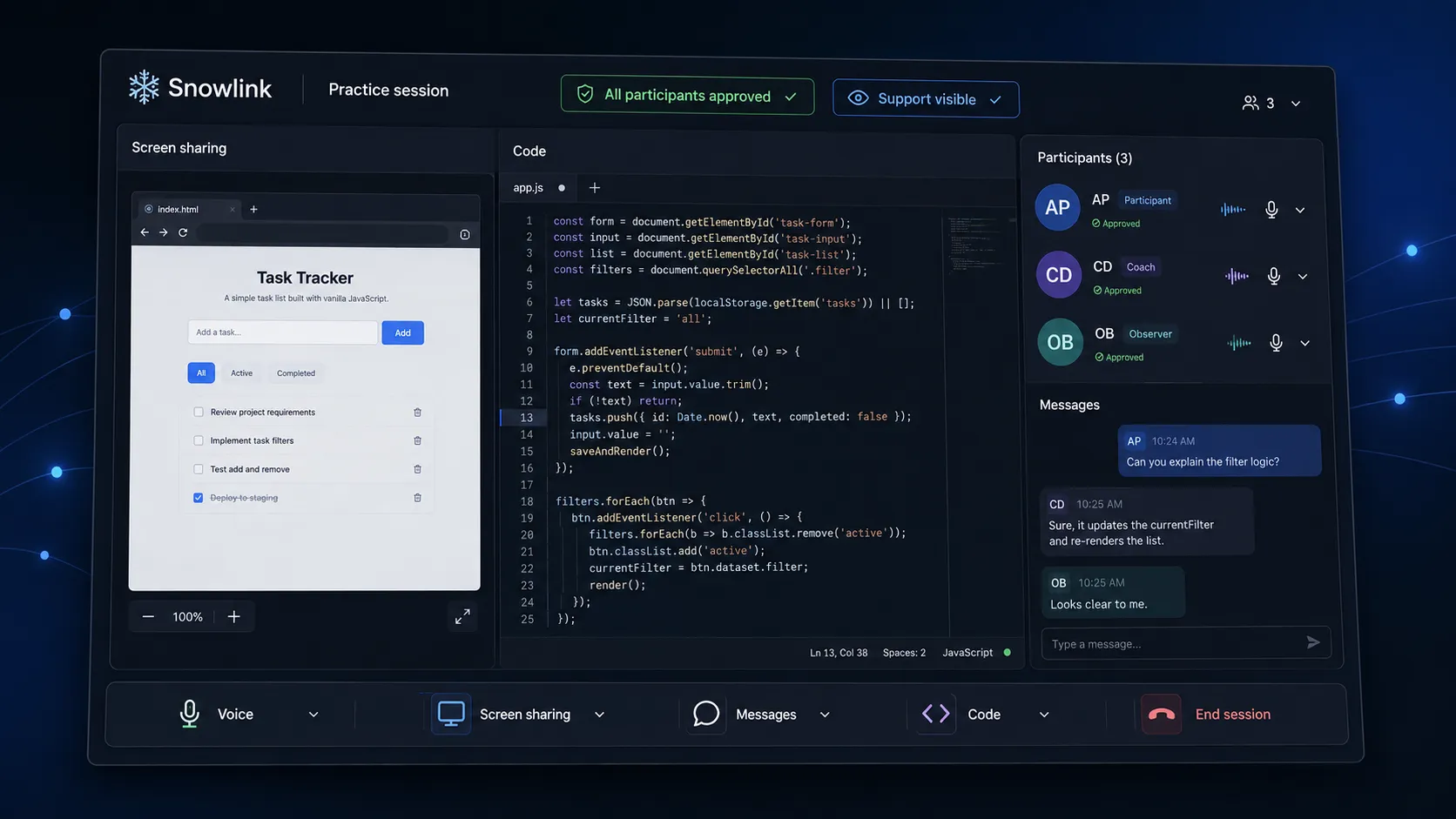1456x819 pixels.
Task: Click the JavaScript language status entry
Action: pos(967,652)
